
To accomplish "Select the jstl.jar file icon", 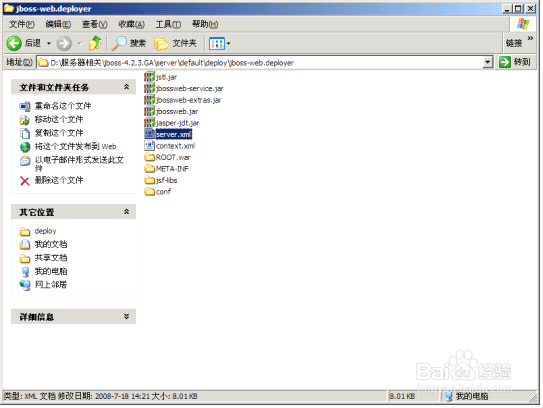I will 150,77.
